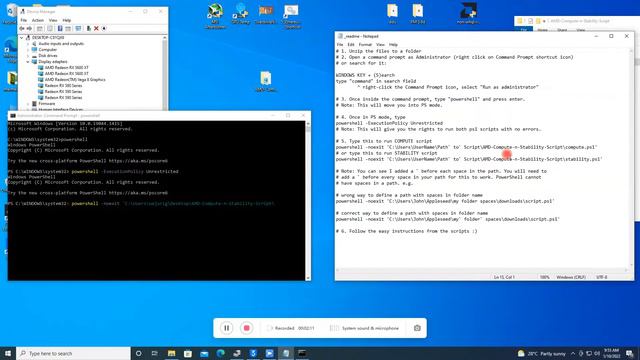Select the file icon in the desktop center
This screenshot has height=360, width=640.
pos(266,82)
